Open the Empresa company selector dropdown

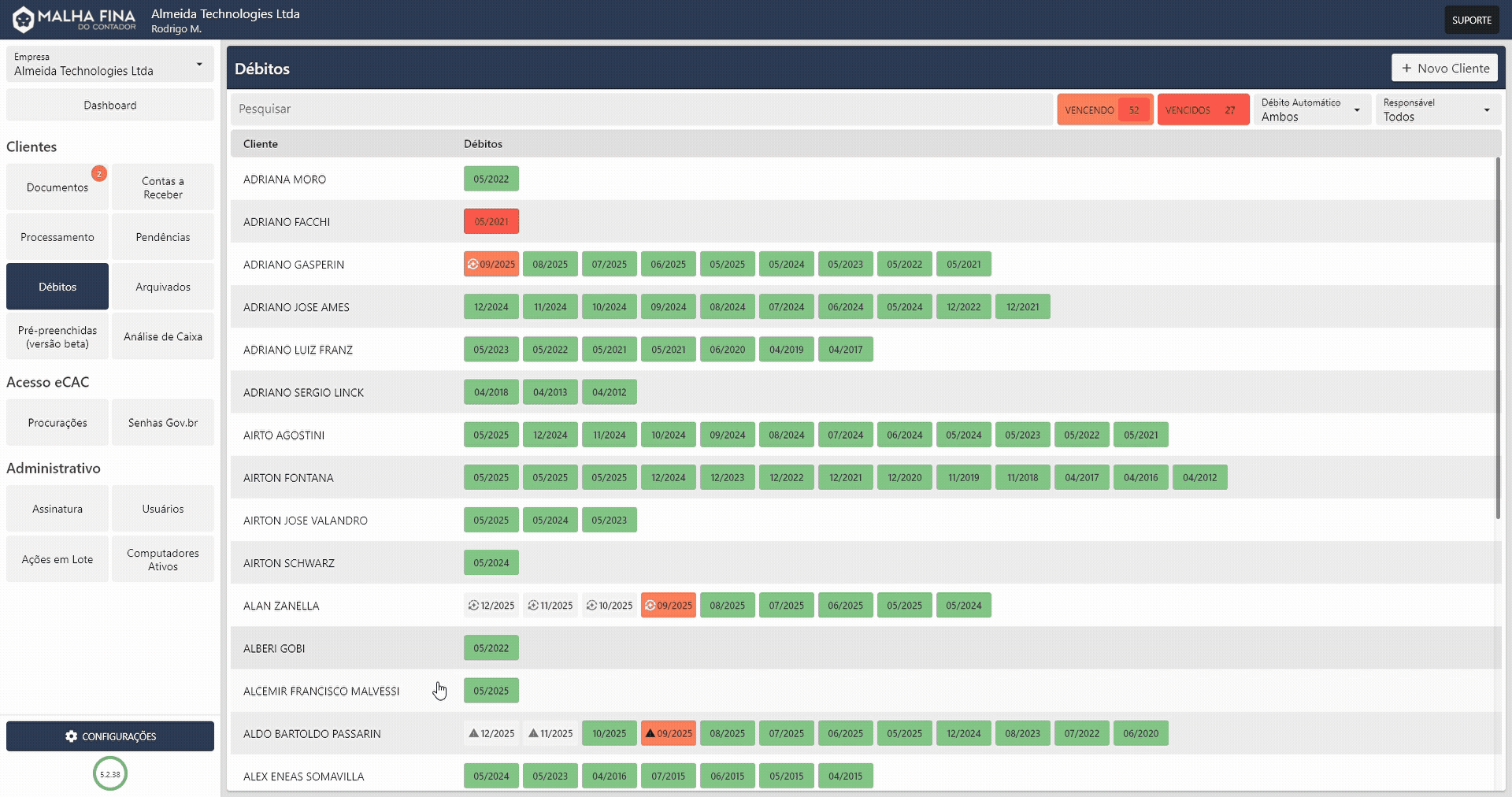[109, 65]
